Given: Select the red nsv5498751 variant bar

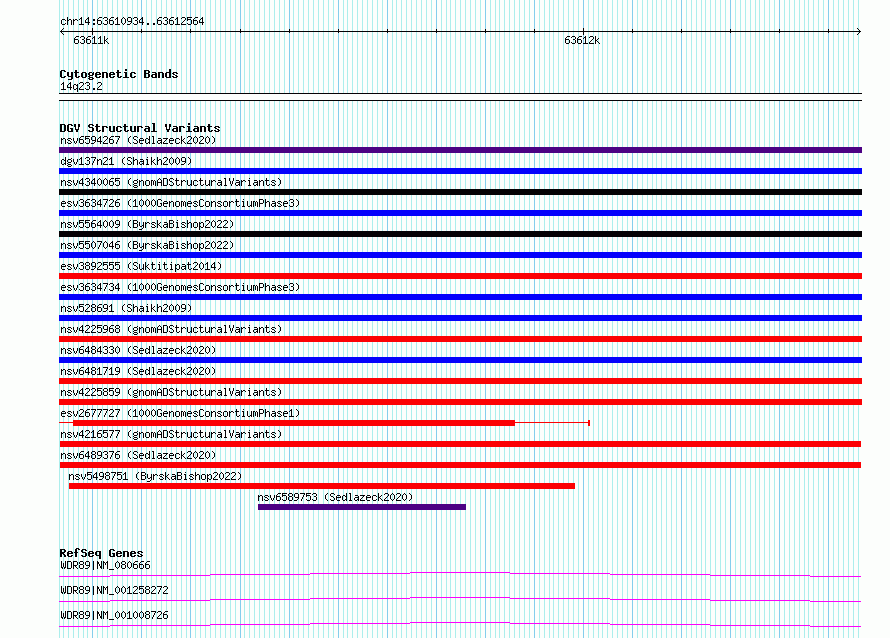Looking at the screenshot, I should tap(322, 486).
